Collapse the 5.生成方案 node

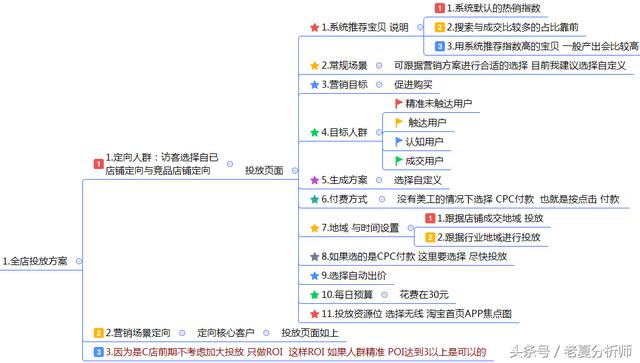pos(379,180)
